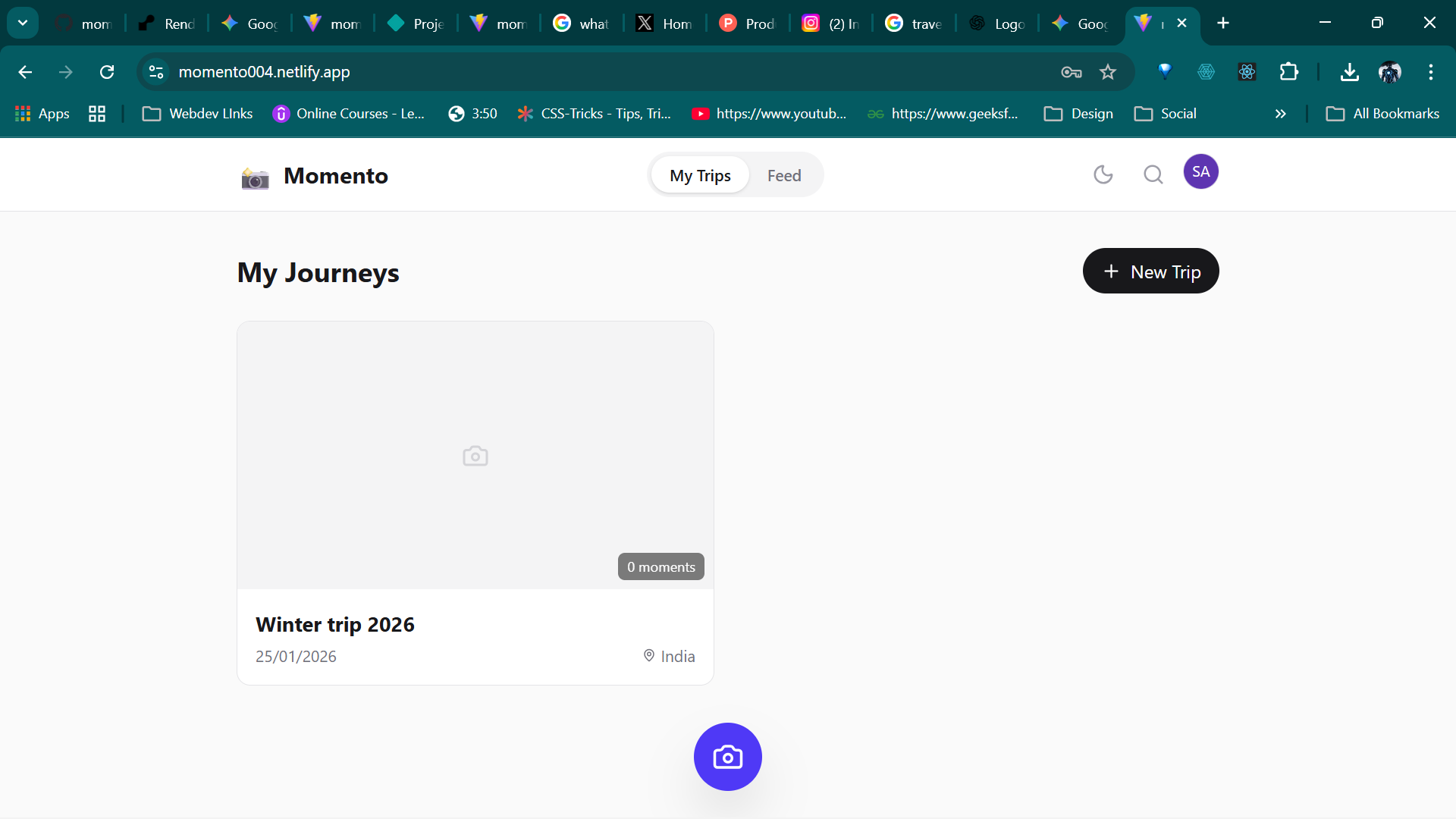The height and width of the screenshot is (819, 1456).
Task: Click the Momento camera logo
Action: [x=255, y=177]
